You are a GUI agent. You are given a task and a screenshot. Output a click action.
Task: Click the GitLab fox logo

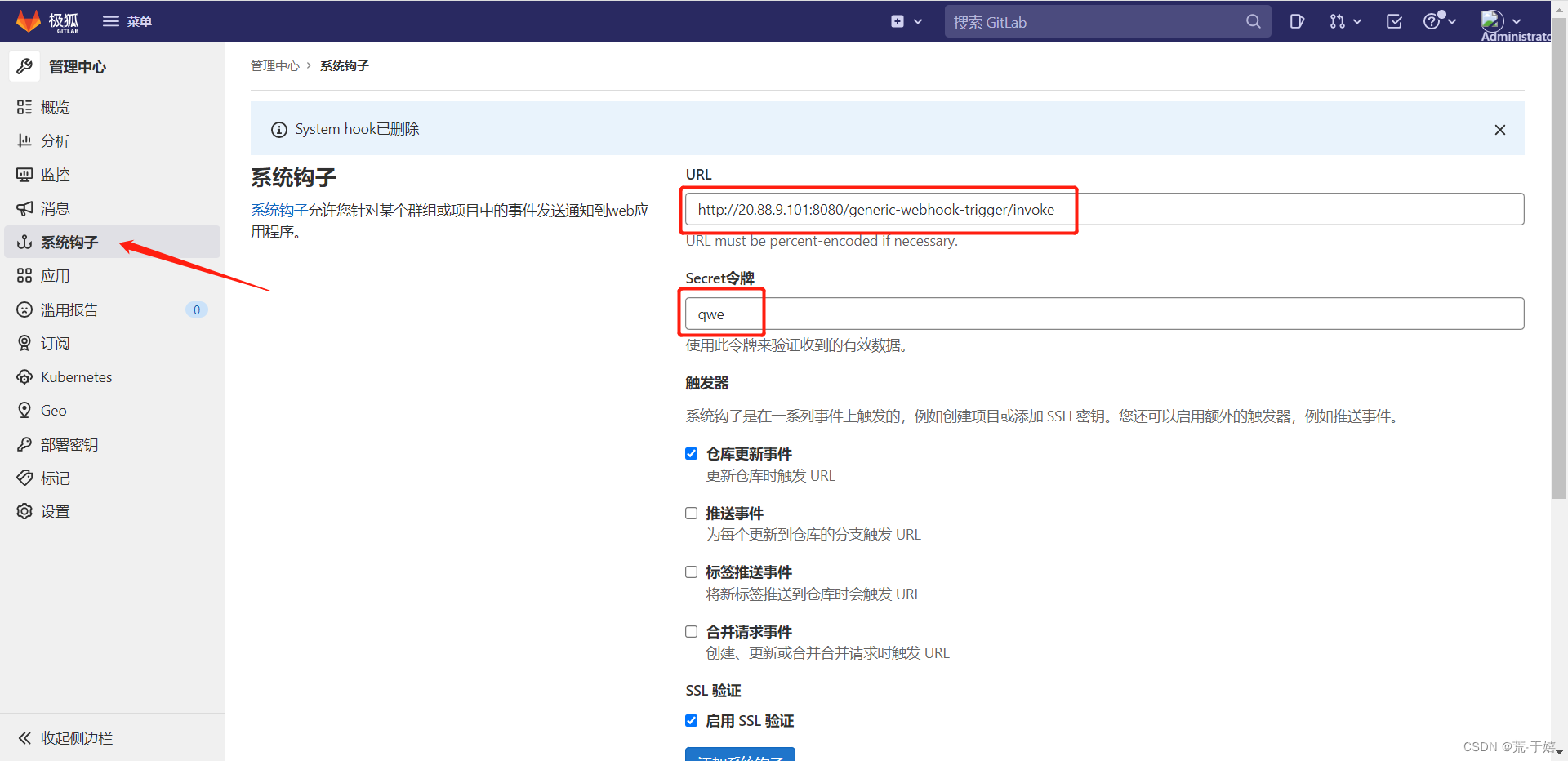pos(29,21)
